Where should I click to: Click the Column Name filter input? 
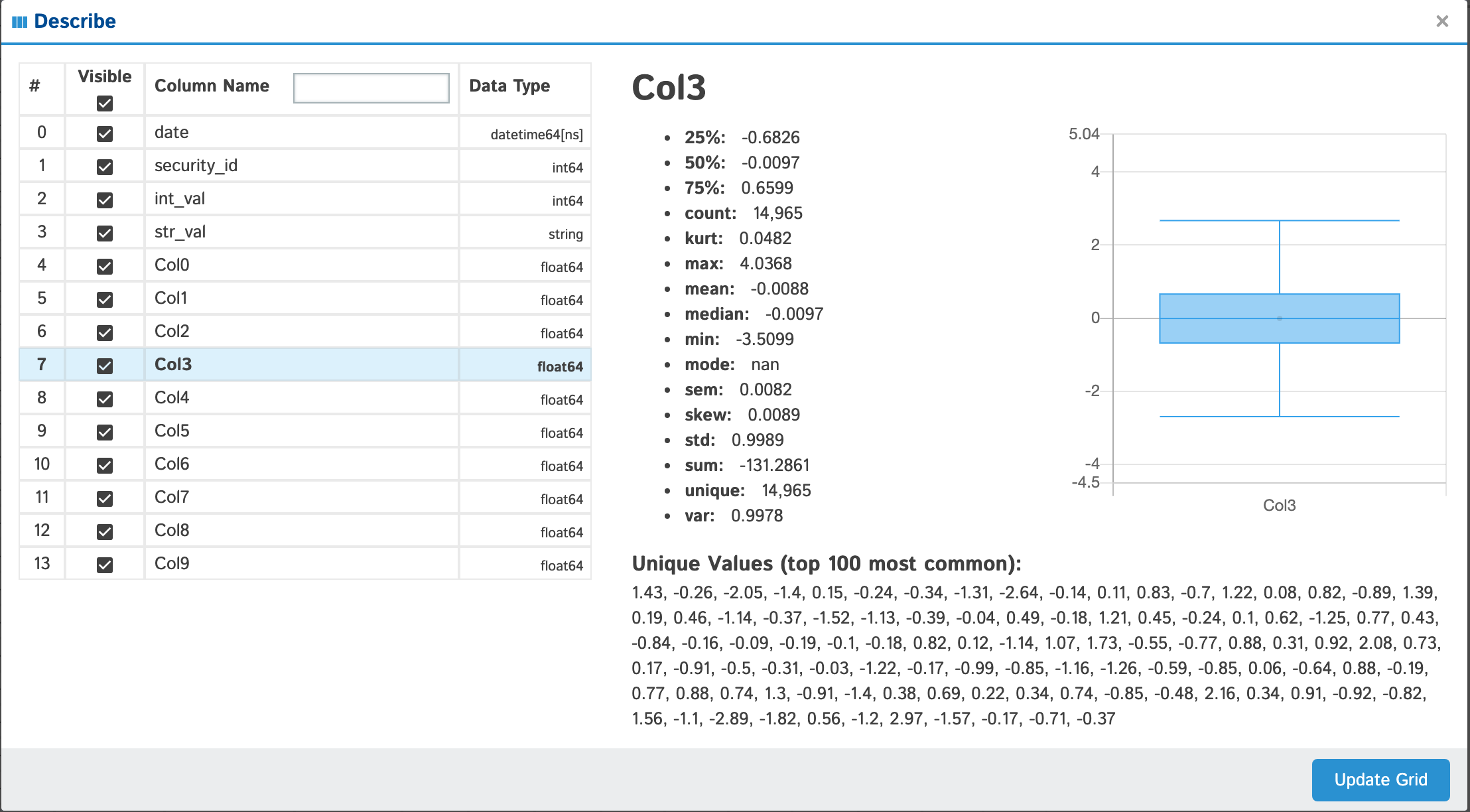click(371, 88)
